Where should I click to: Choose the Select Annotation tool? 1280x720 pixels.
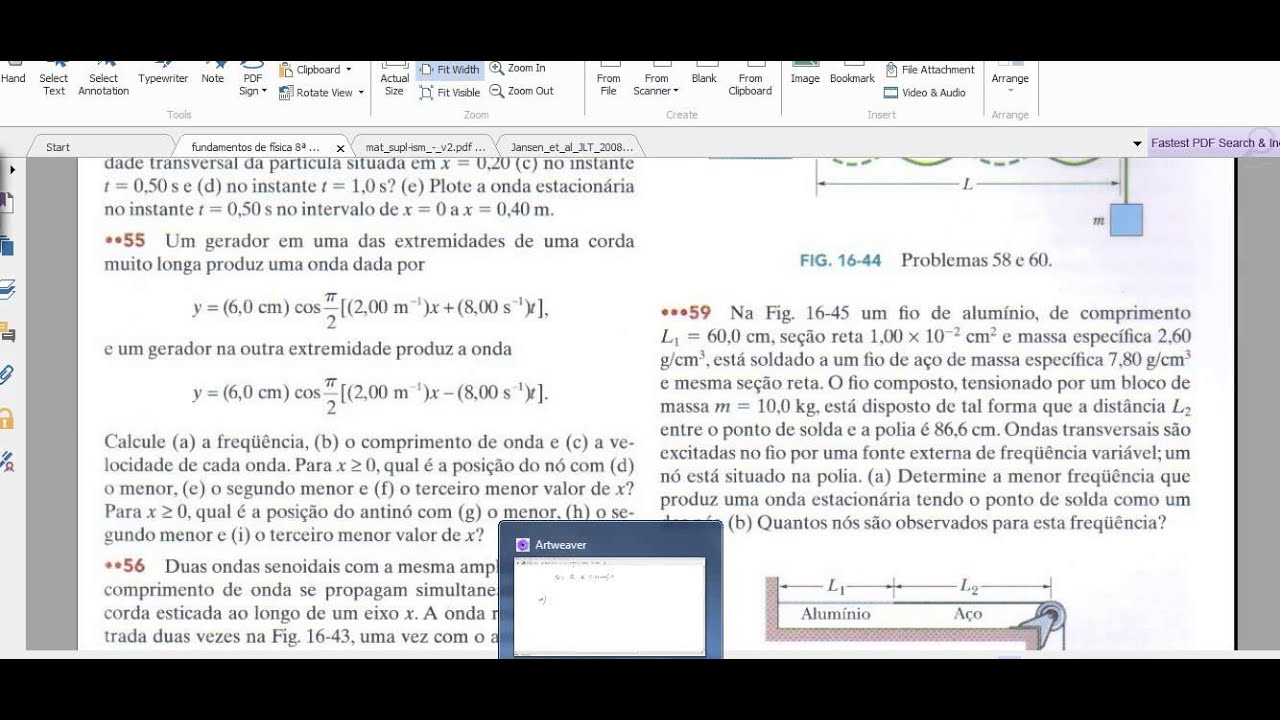pyautogui.click(x=103, y=78)
